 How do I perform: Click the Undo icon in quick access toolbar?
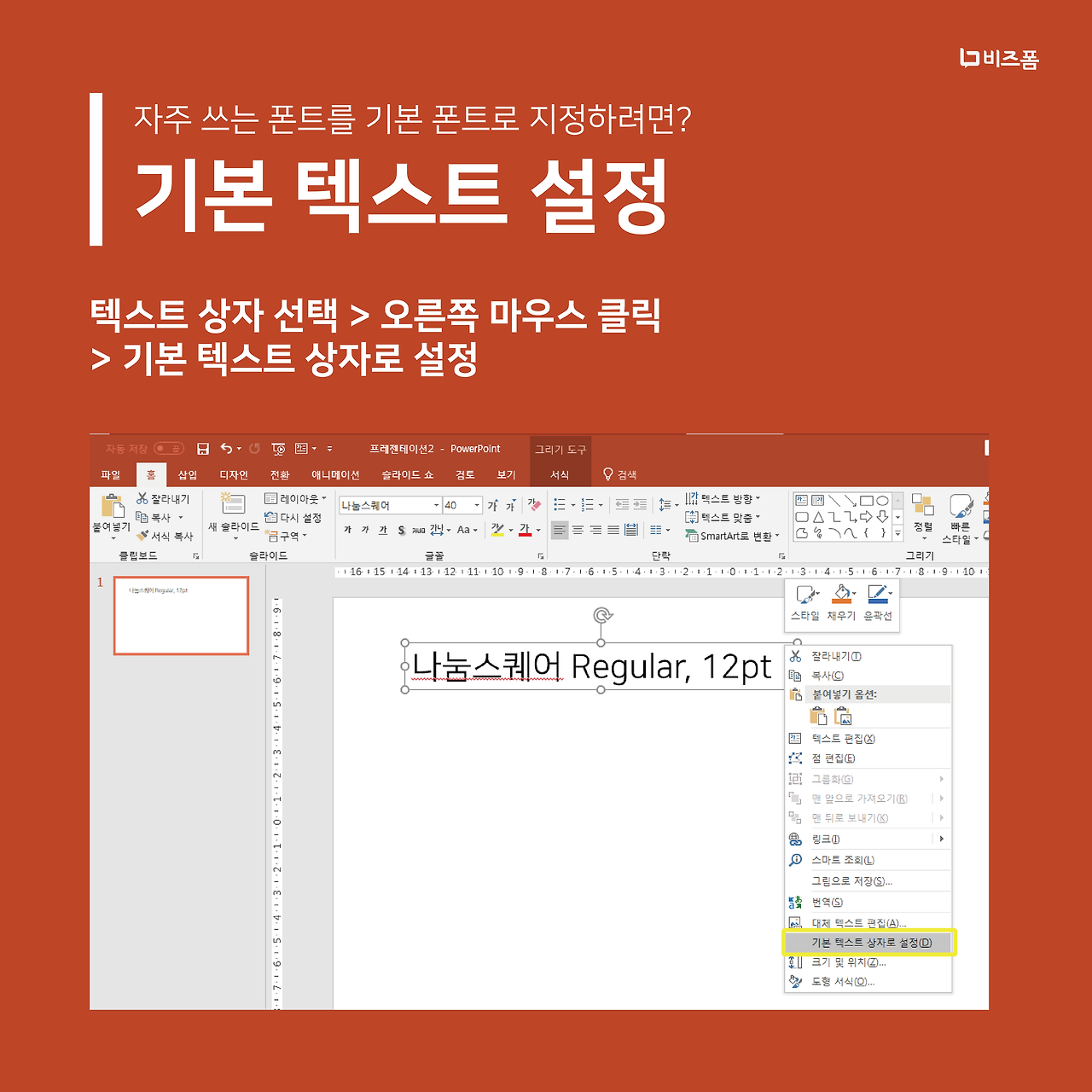pyautogui.click(x=227, y=449)
